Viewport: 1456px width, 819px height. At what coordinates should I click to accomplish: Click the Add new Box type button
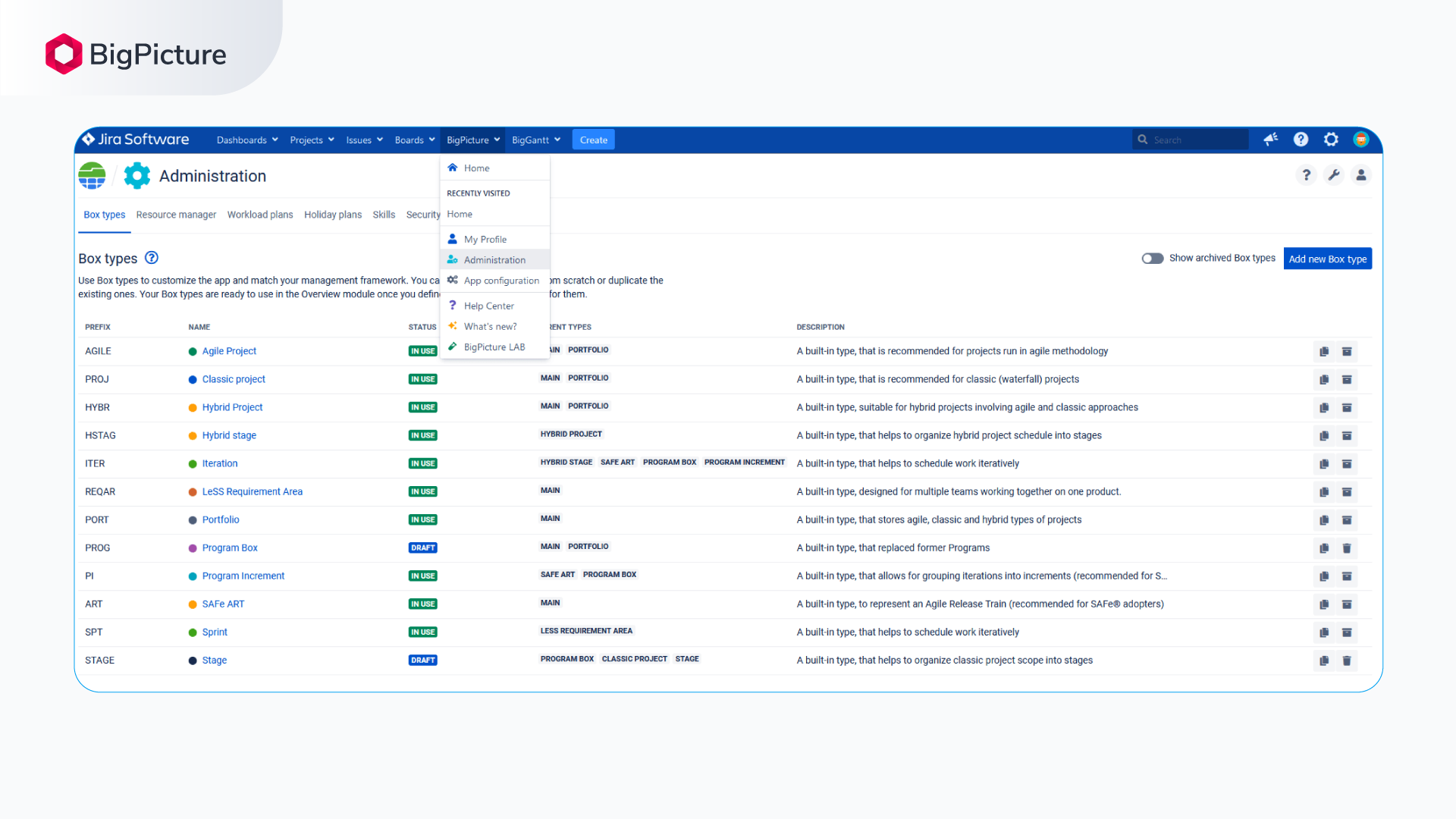tap(1327, 259)
